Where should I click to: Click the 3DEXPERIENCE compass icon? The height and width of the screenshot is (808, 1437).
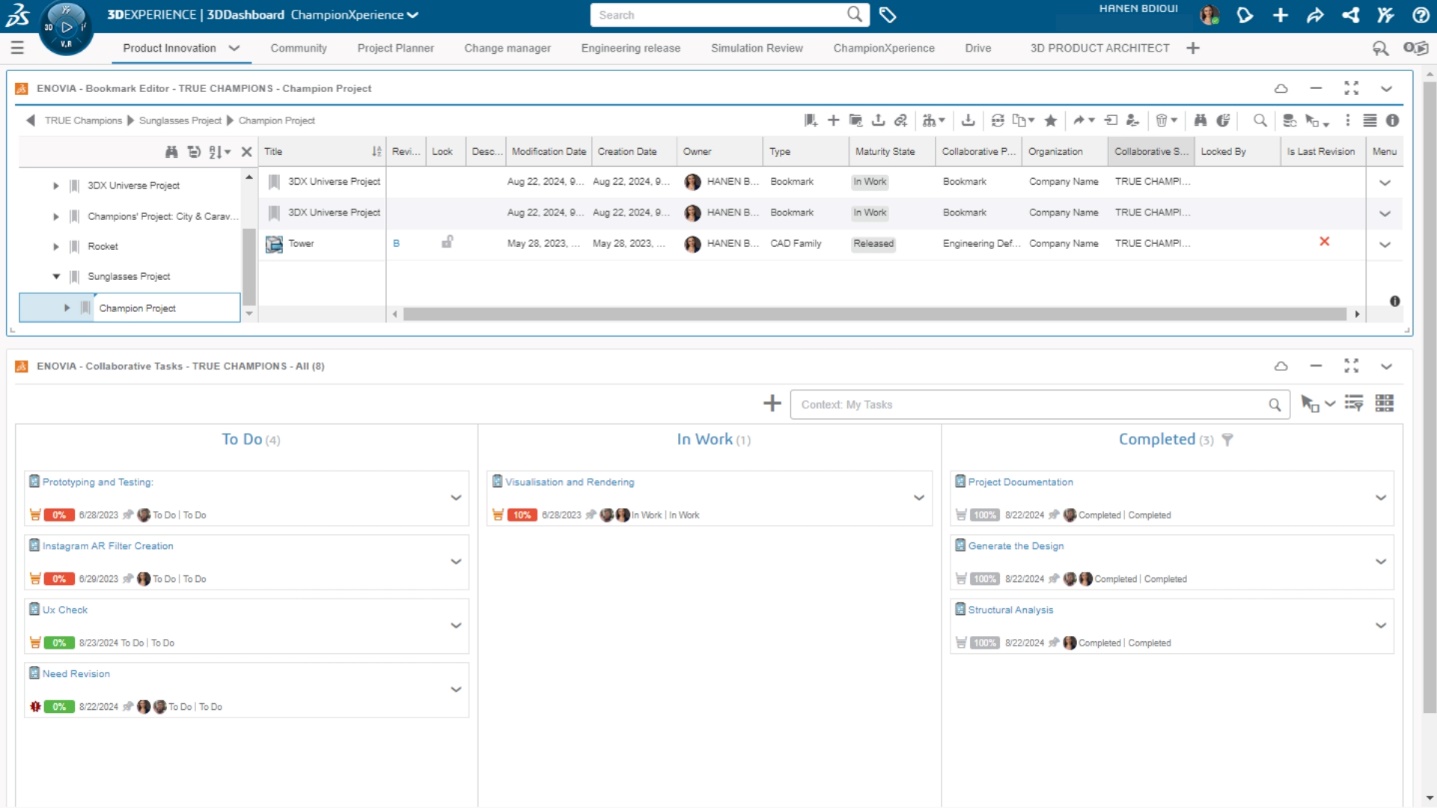point(66,27)
